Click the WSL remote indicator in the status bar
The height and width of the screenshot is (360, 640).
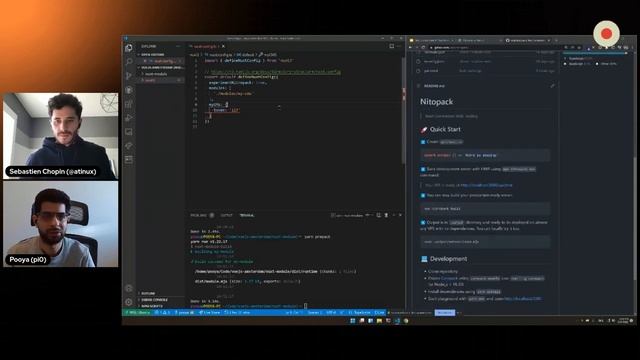point(138,313)
